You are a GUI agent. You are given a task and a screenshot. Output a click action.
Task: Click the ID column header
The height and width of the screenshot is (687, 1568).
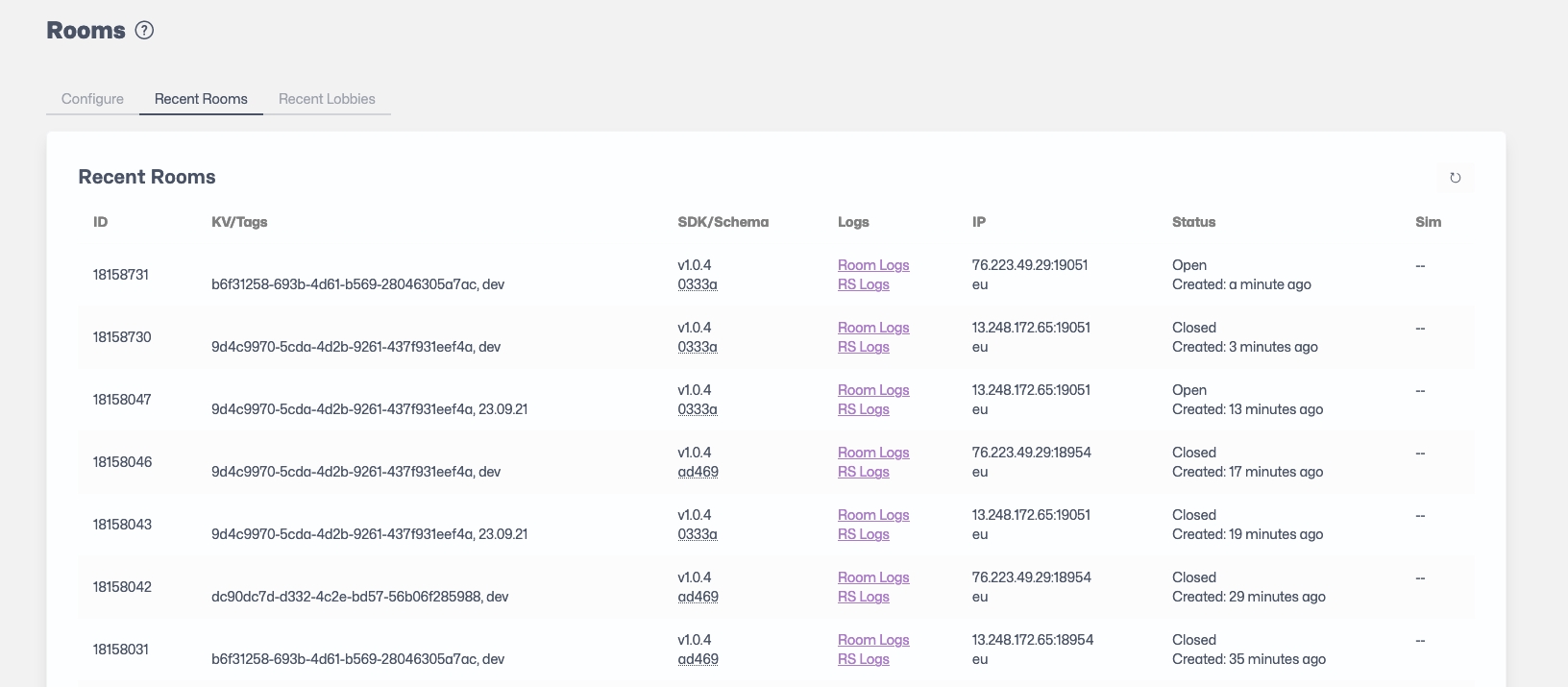point(100,222)
